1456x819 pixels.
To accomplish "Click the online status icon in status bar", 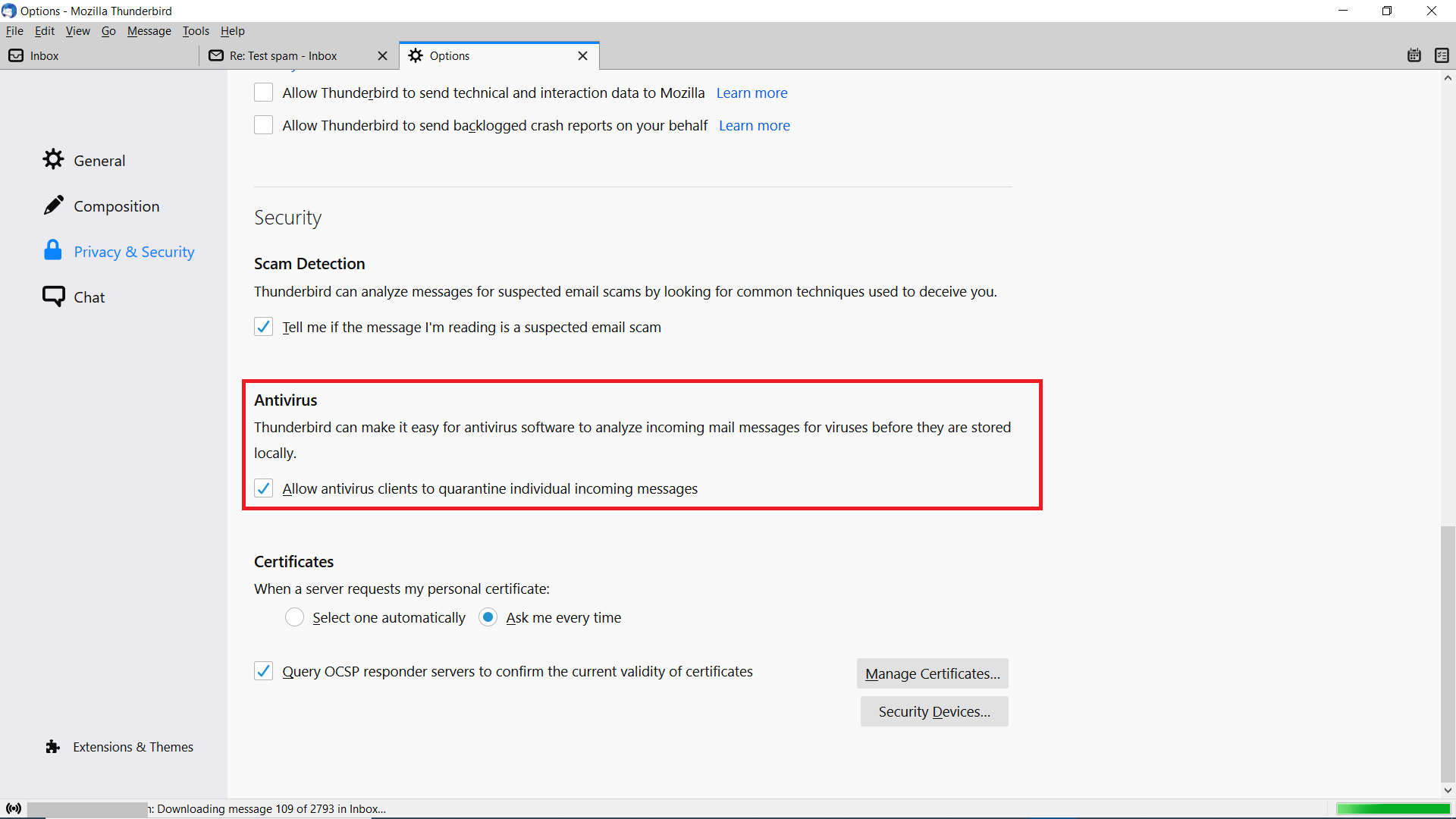I will point(14,808).
